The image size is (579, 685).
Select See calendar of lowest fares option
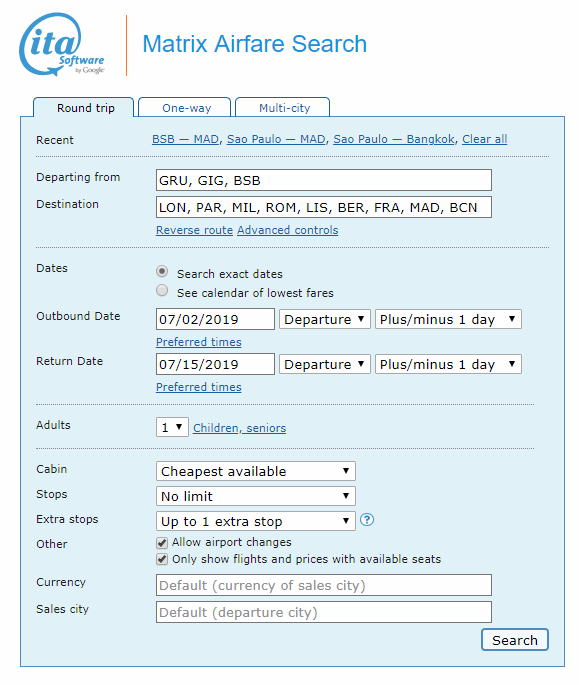[162, 291]
